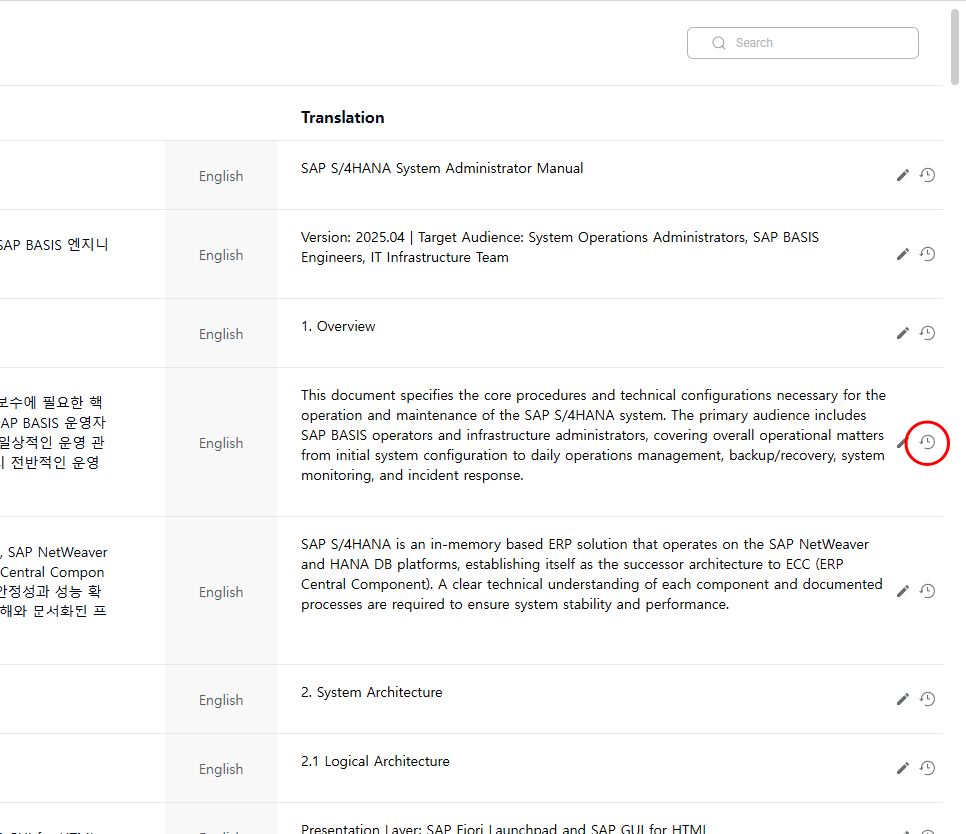This screenshot has height=834, width=966.
Task: Click pencil icon for 'Version: 2025.04' translation
Action: point(902,255)
